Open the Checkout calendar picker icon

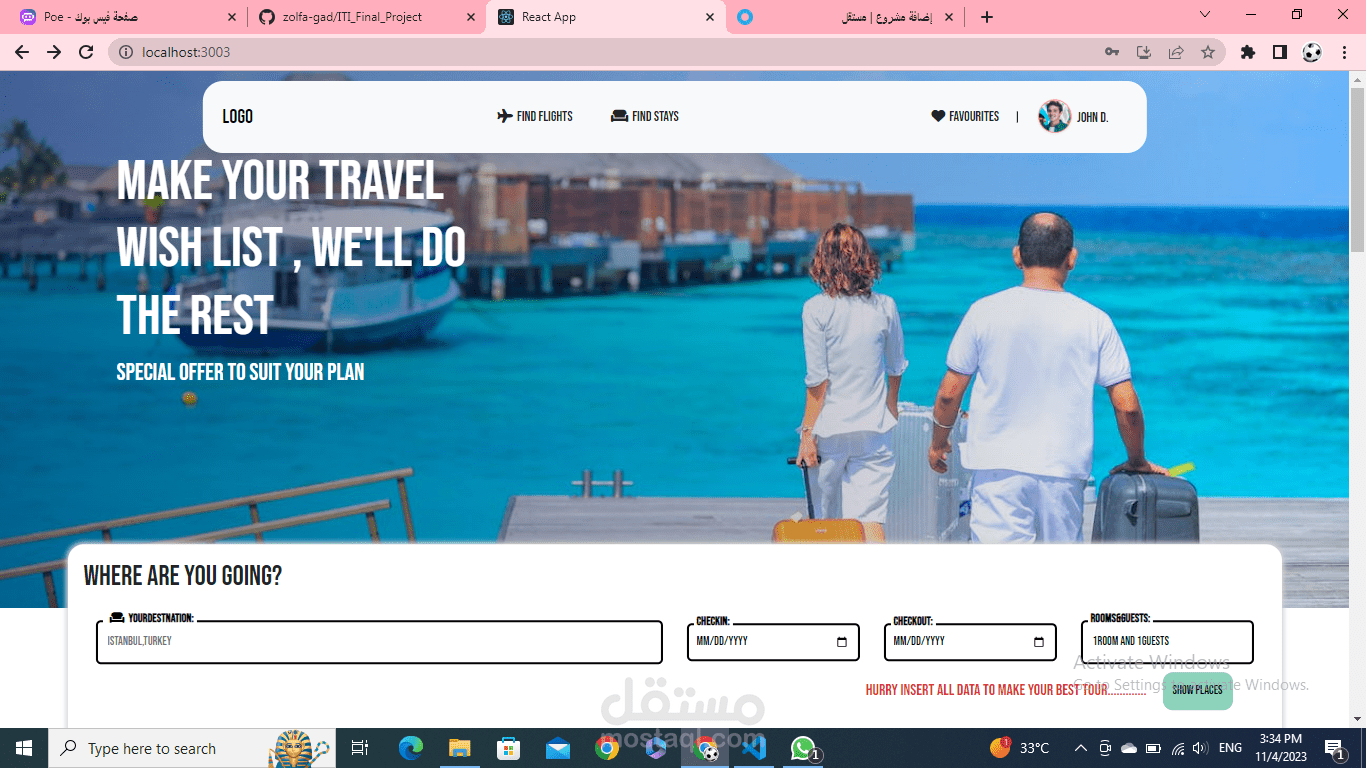[x=1038, y=642]
